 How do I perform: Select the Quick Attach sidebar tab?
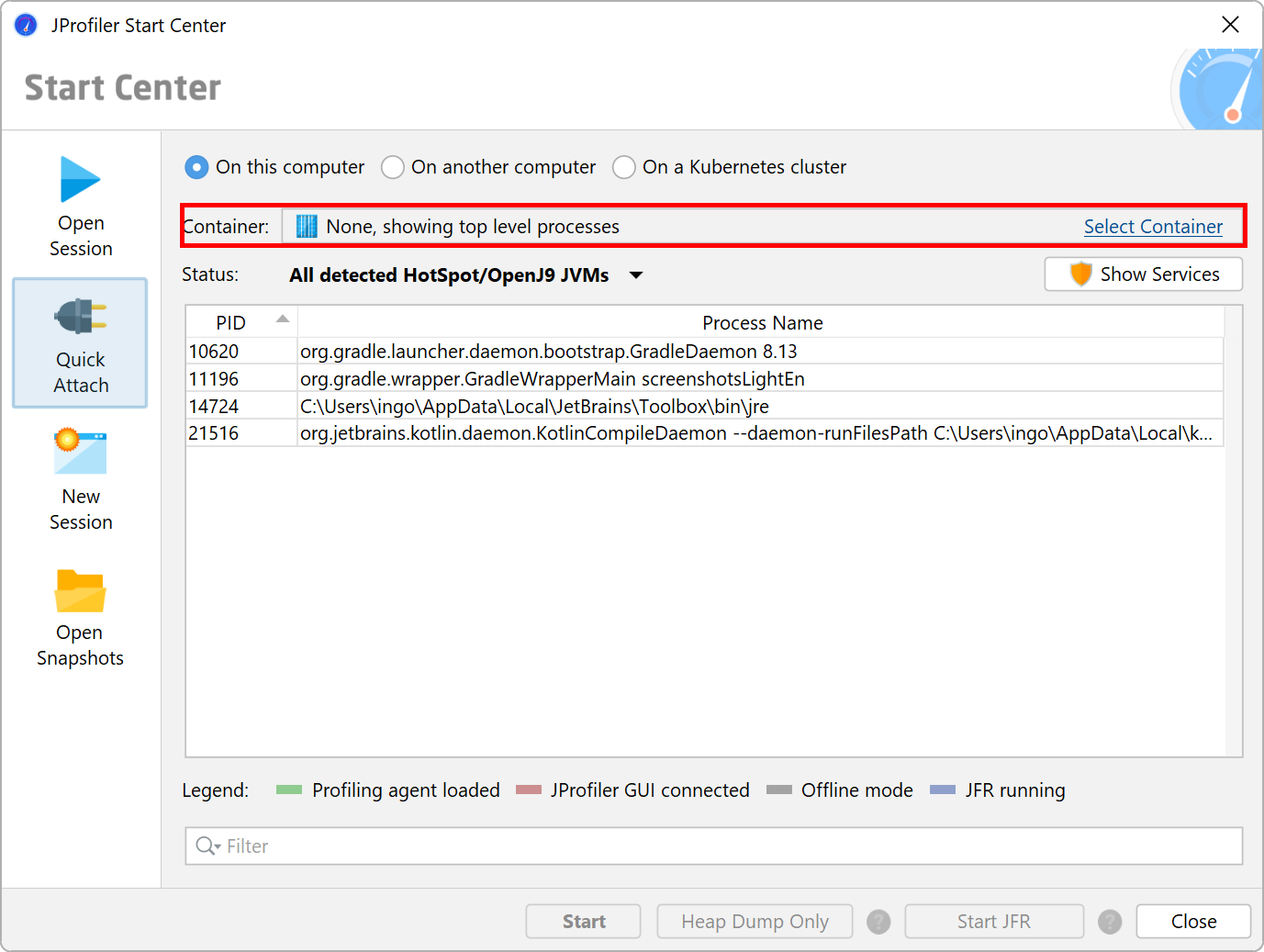point(80,343)
